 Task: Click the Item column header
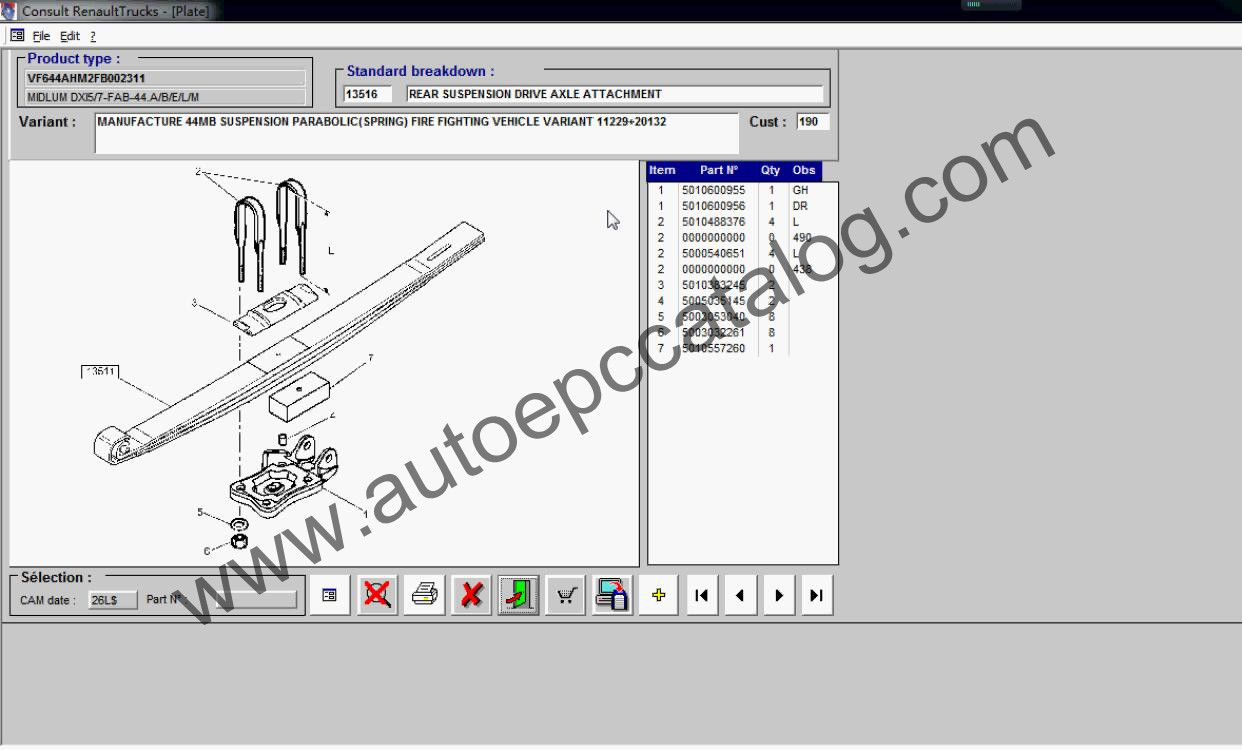click(x=662, y=171)
